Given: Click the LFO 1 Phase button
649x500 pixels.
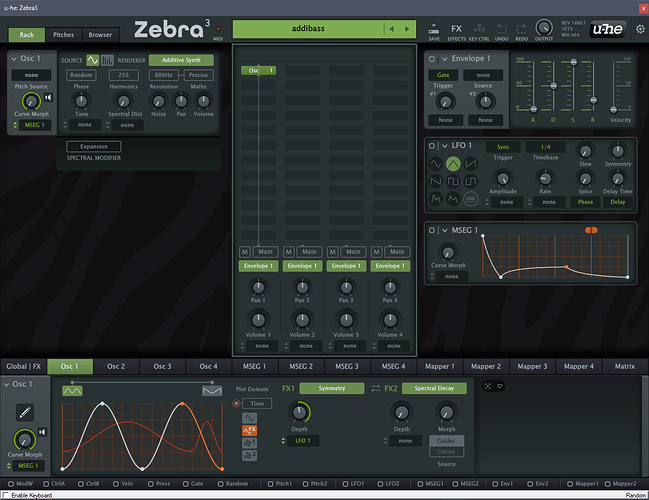Looking at the screenshot, I should (585, 202).
